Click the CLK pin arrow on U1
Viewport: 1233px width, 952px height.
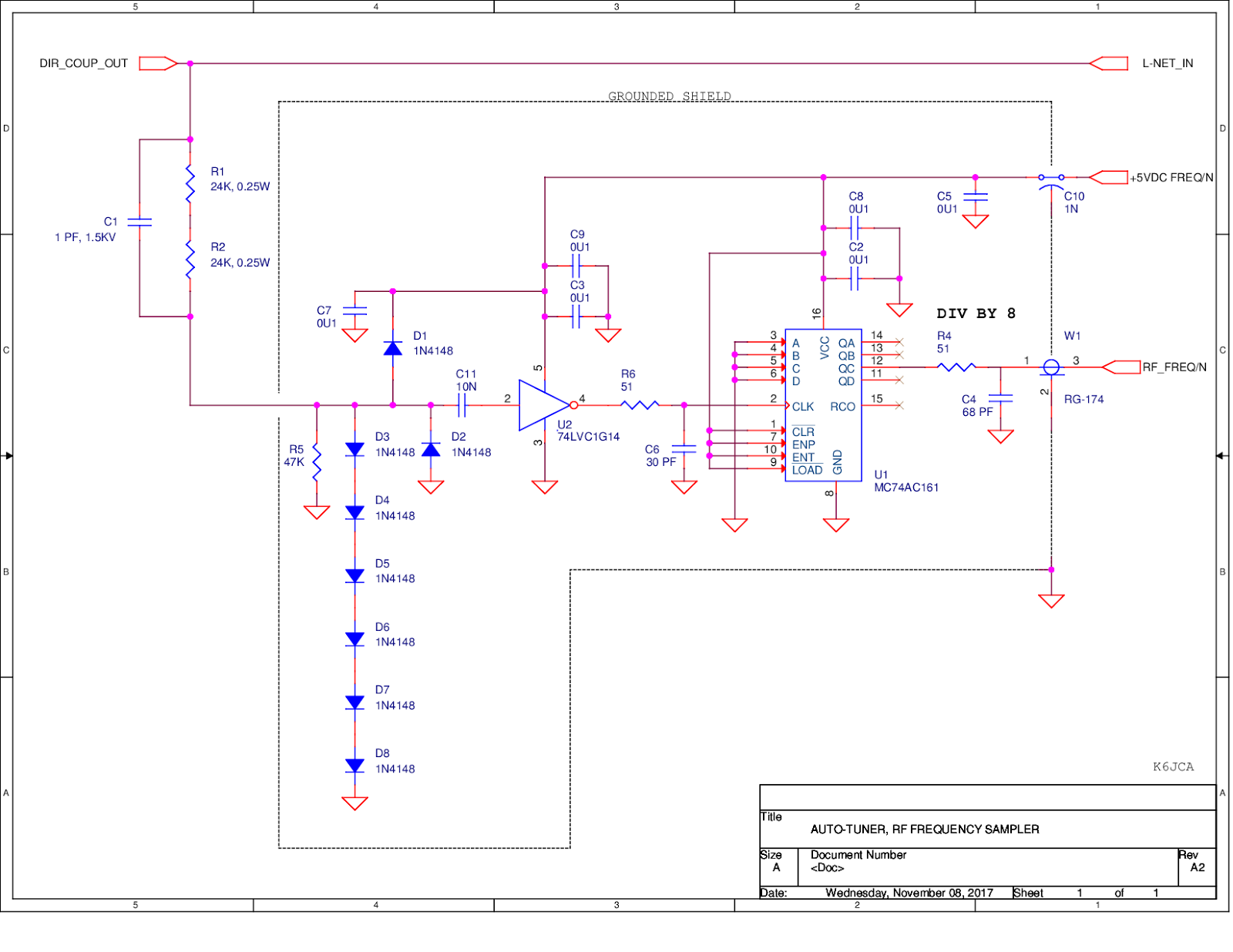[788, 404]
